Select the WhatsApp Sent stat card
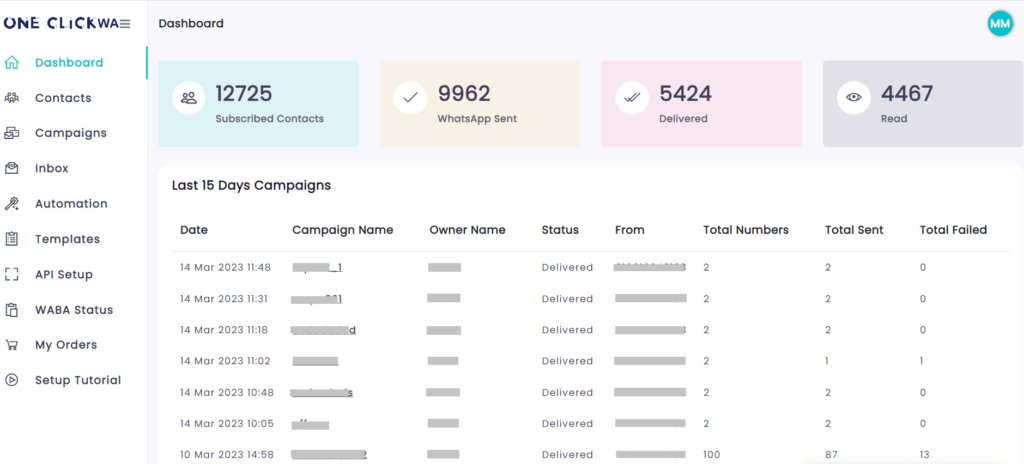Image resolution: width=1024 pixels, height=464 pixels. click(x=479, y=104)
